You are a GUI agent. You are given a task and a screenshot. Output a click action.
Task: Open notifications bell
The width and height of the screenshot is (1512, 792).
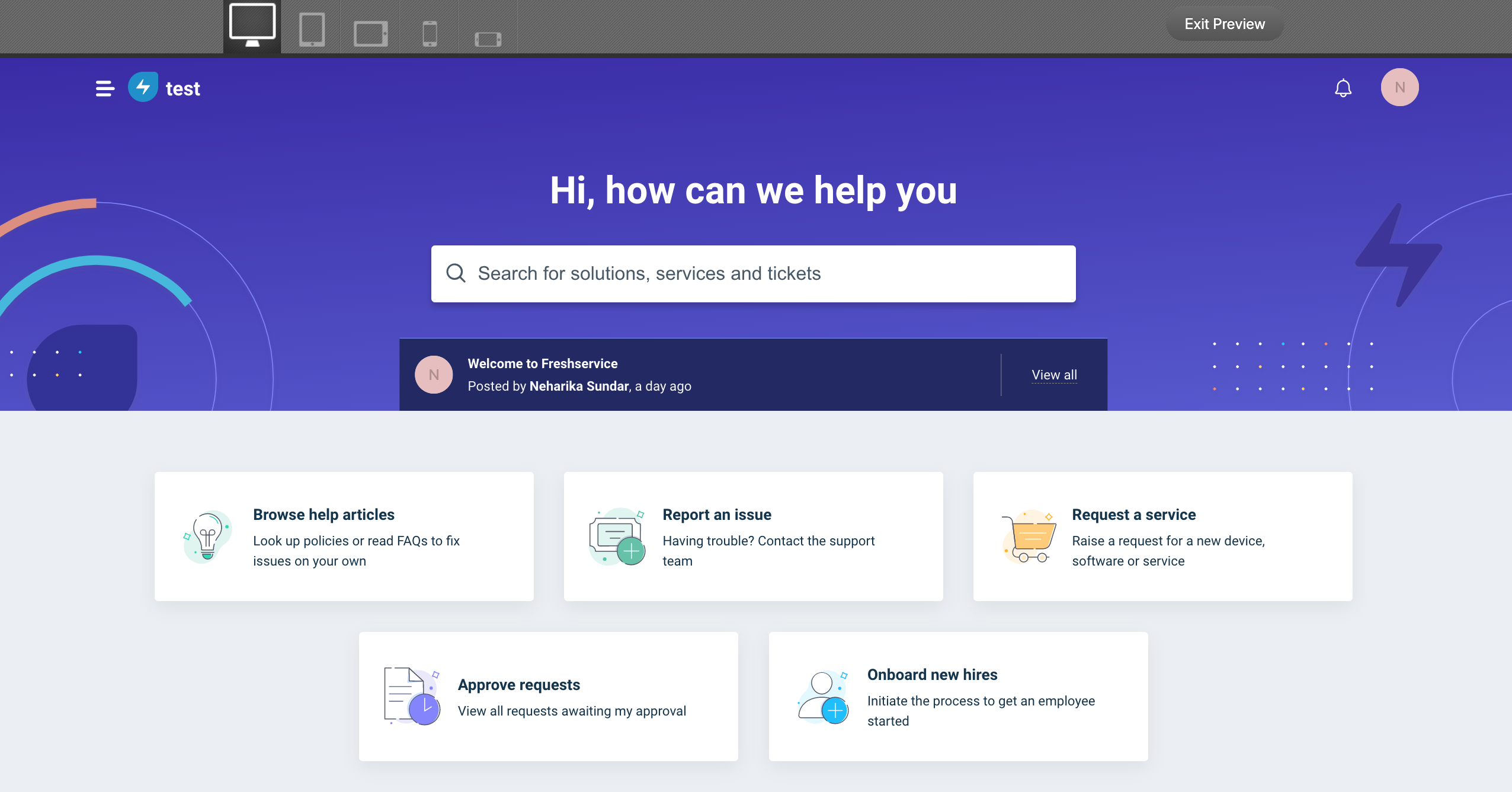point(1343,88)
